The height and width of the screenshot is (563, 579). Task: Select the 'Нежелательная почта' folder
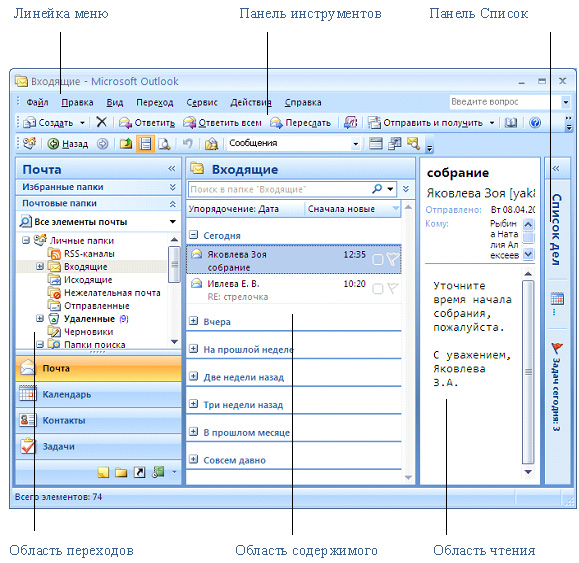112,293
